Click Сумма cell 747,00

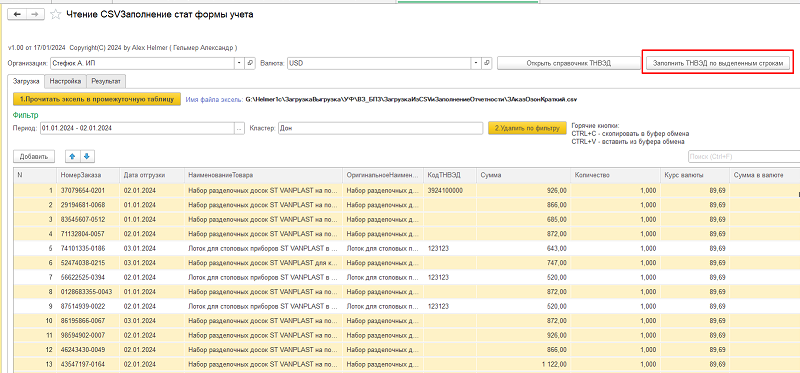click(523, 263)
